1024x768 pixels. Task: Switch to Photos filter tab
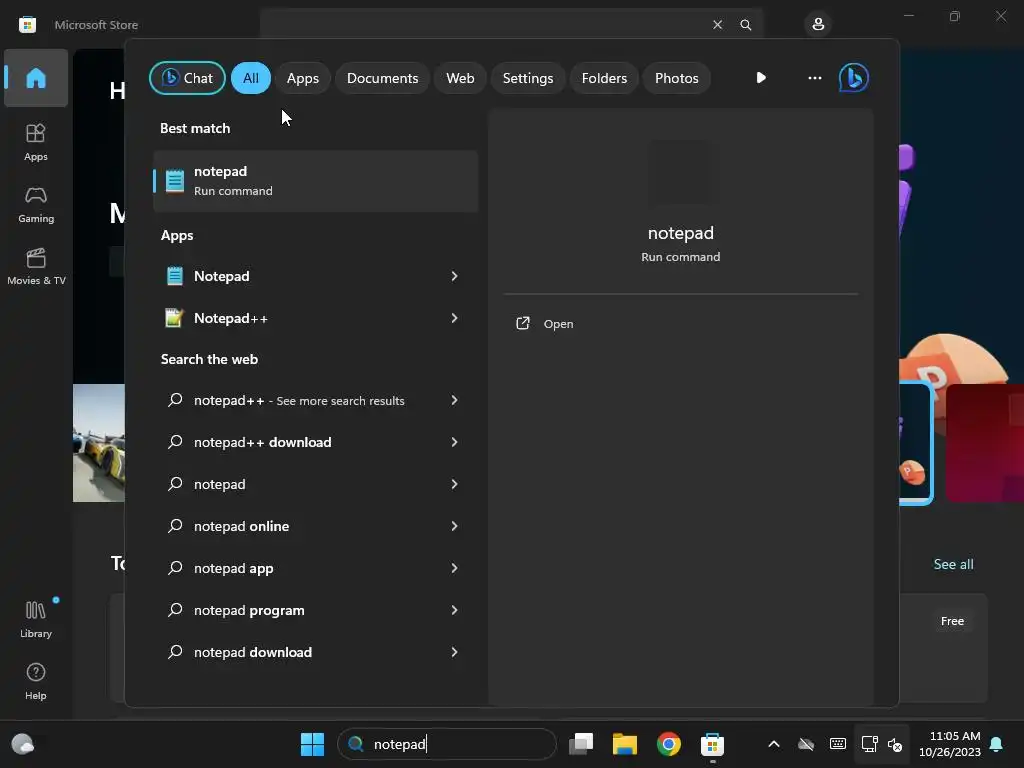(x=677, y=78)
